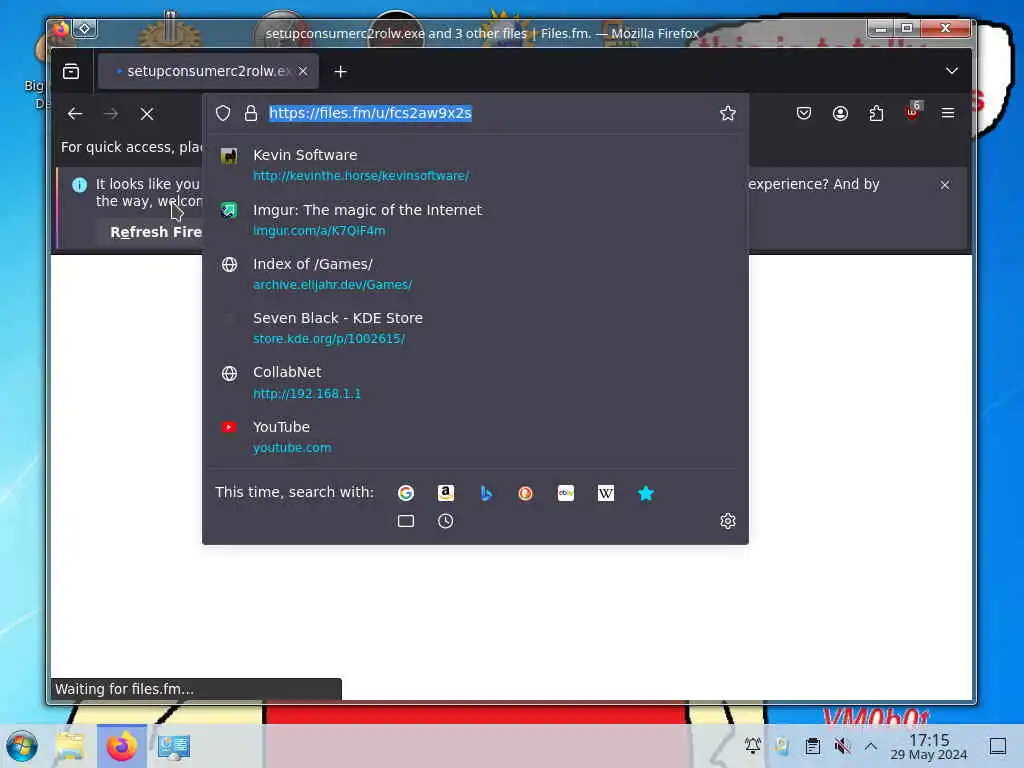The image size is (1024, 768).
Task: Toggle the window pin on all desktops icon
Action: click(84, 29)
